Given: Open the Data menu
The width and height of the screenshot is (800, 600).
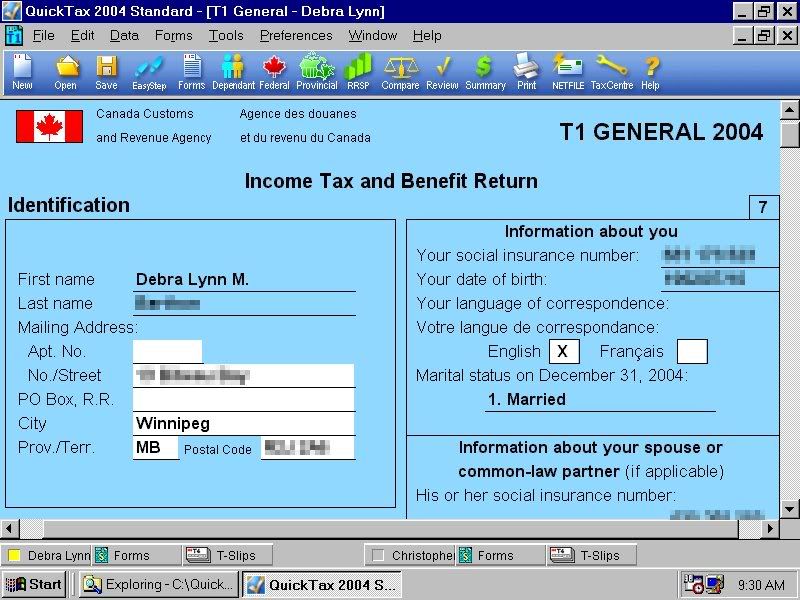Looking at the screenshot, I should (124, 36).
